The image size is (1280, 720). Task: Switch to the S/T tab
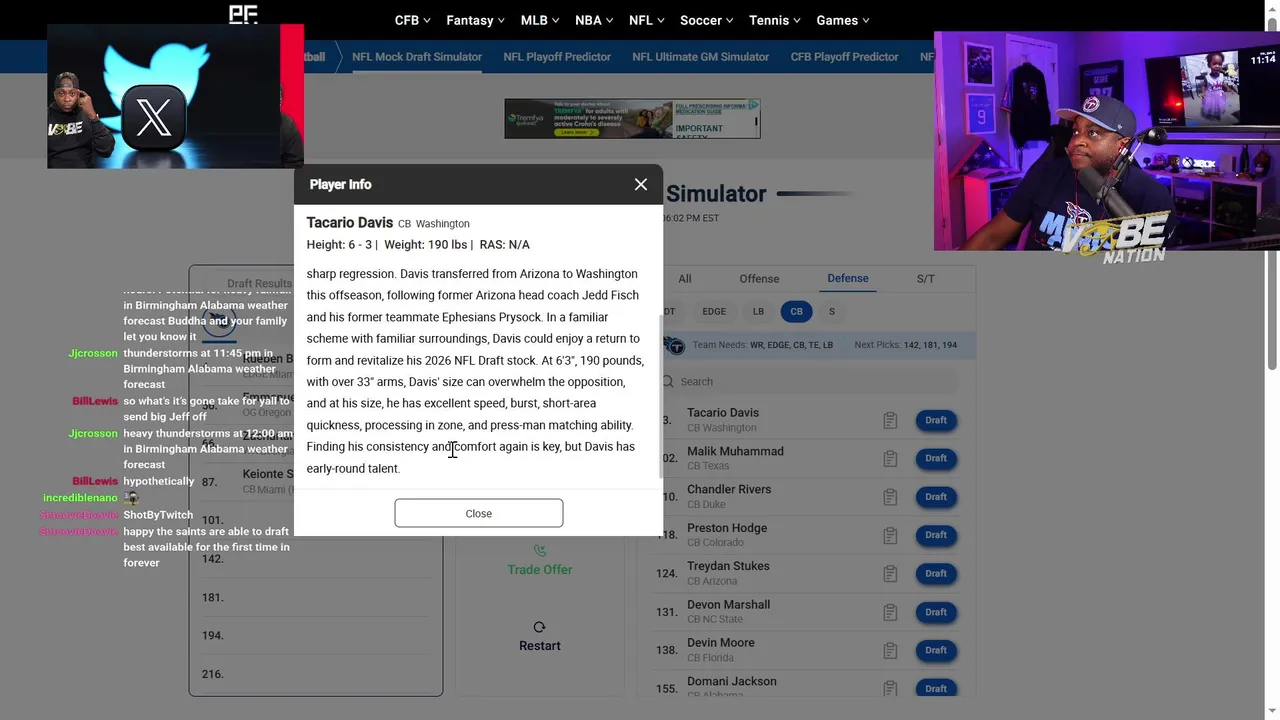click(926, 279)
